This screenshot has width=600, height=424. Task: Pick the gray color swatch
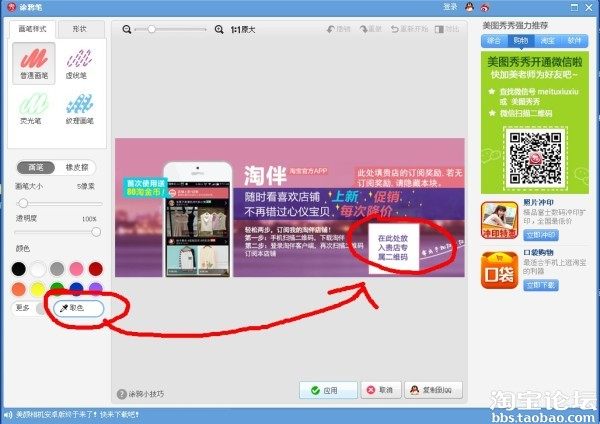57,269
